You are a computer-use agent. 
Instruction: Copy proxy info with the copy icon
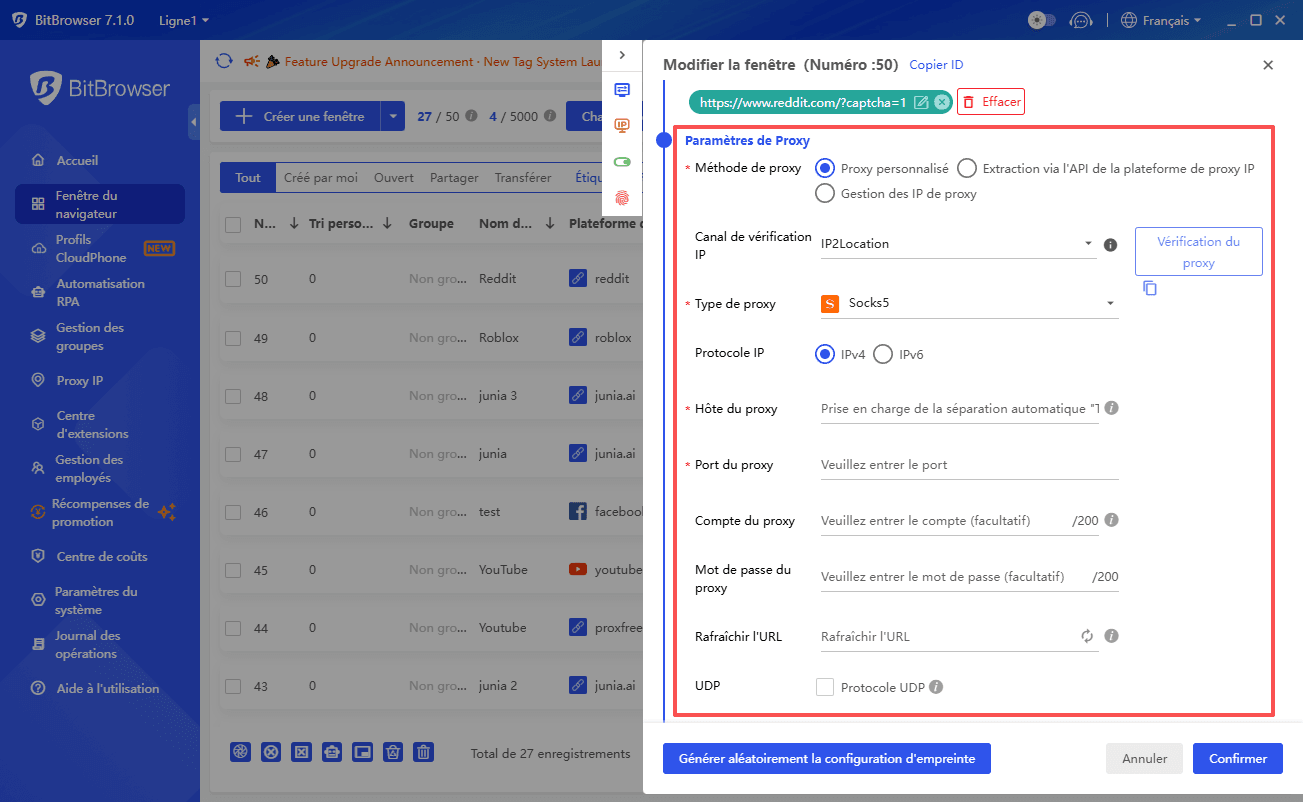(1150, 288)
